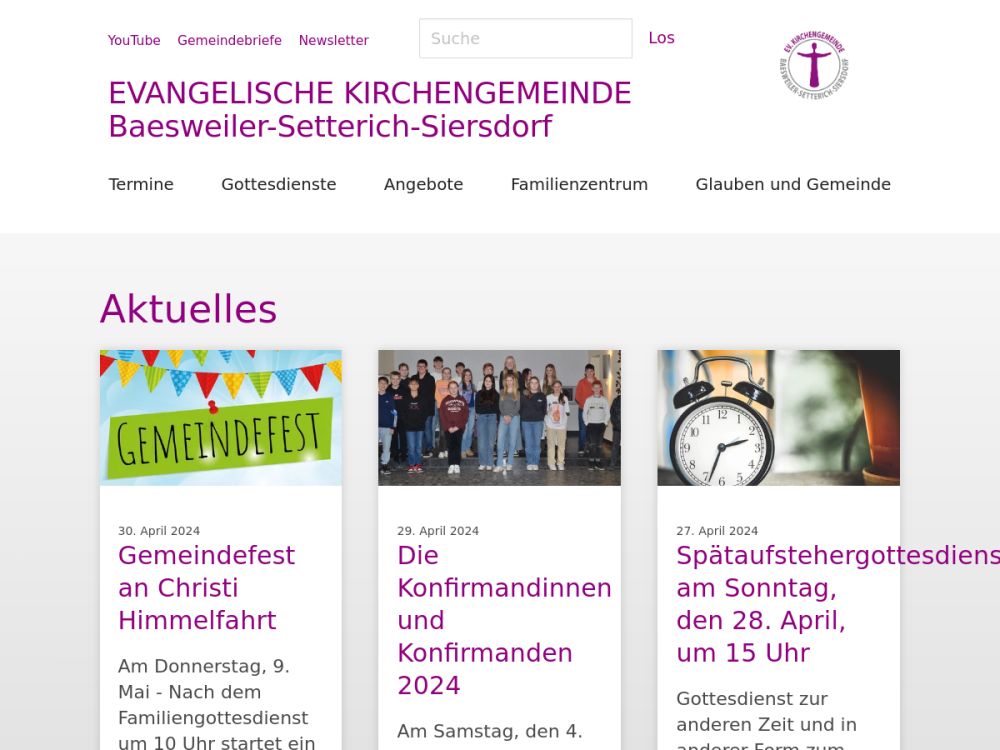Focus the Suche search field
Screen dimensions: 1000x750
tap(526, 38)
